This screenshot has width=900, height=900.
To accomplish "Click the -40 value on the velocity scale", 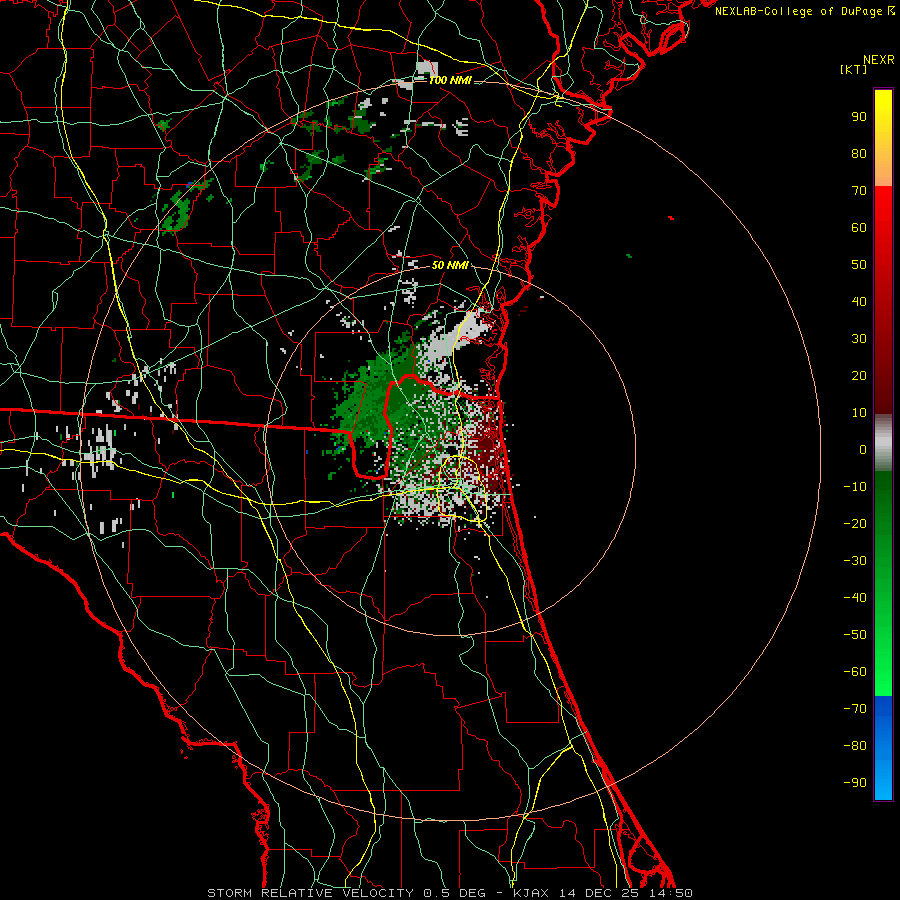I will click(855, 598).
